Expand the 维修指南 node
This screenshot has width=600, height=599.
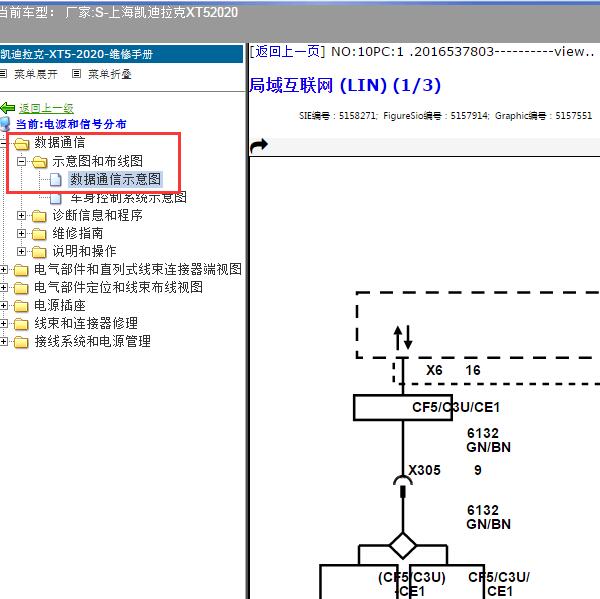21,233
